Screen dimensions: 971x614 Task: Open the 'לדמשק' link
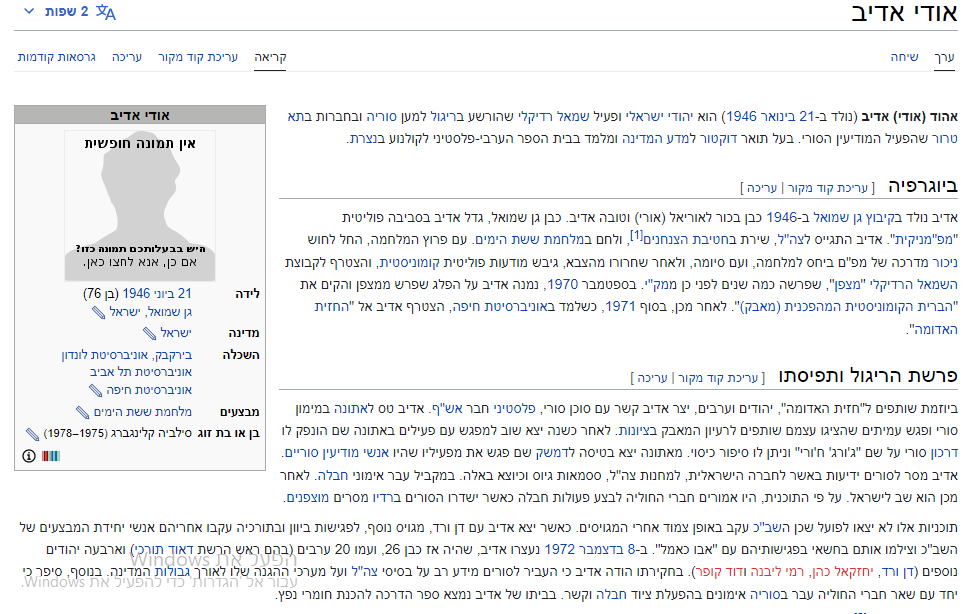tap(555, 453)
